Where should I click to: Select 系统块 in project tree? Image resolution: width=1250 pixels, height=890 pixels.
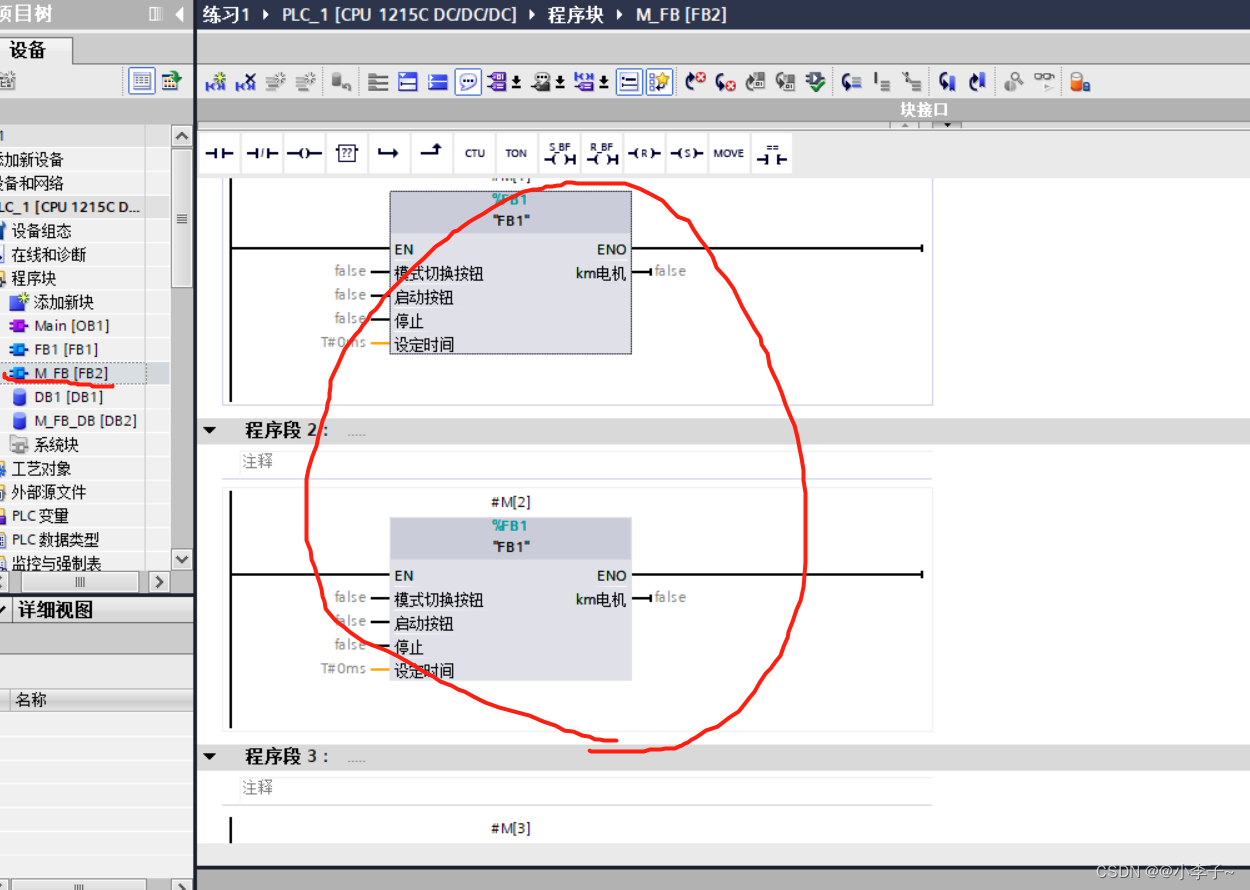[x=56, y=445]
